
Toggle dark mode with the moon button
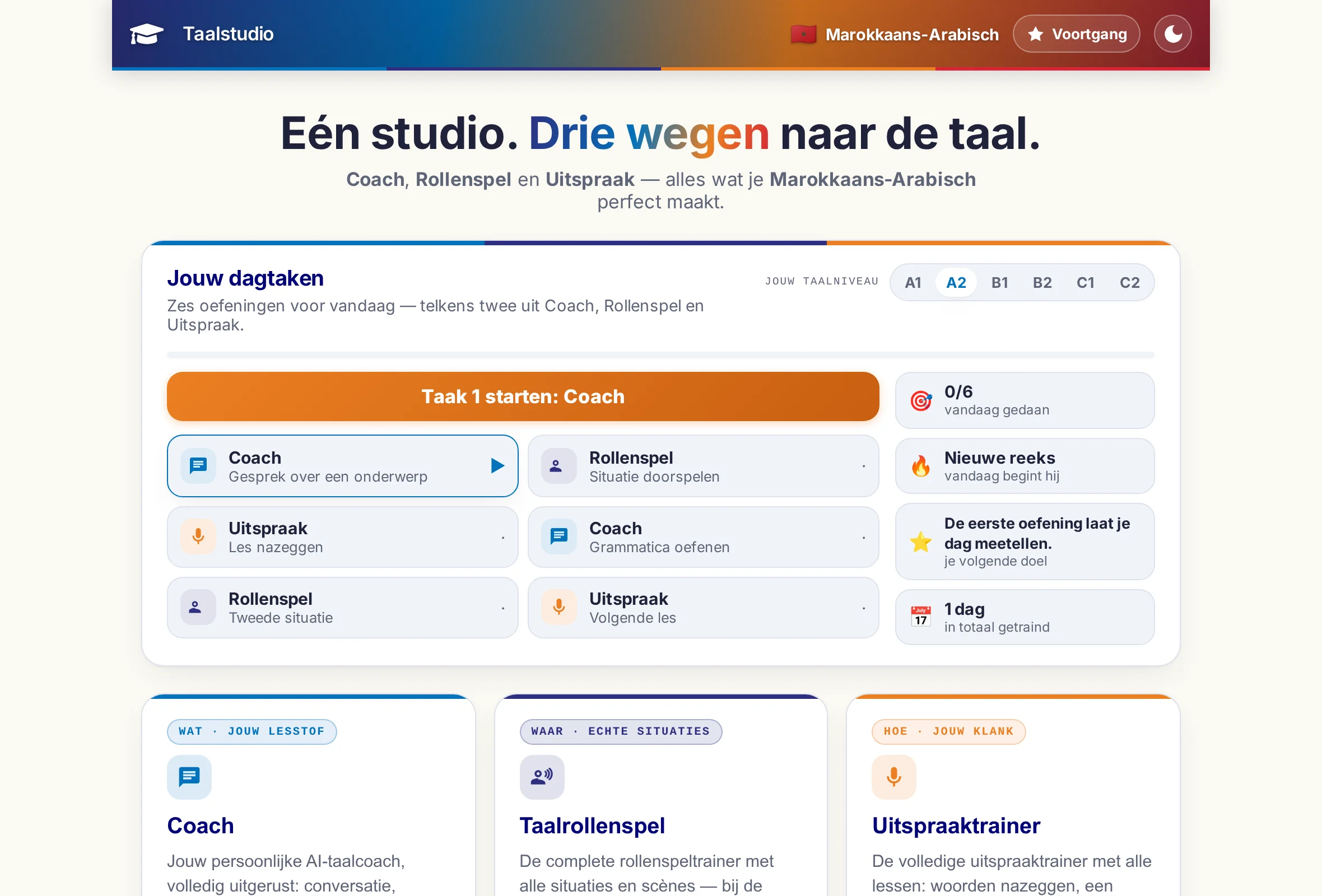click(x=1172, y=34)
